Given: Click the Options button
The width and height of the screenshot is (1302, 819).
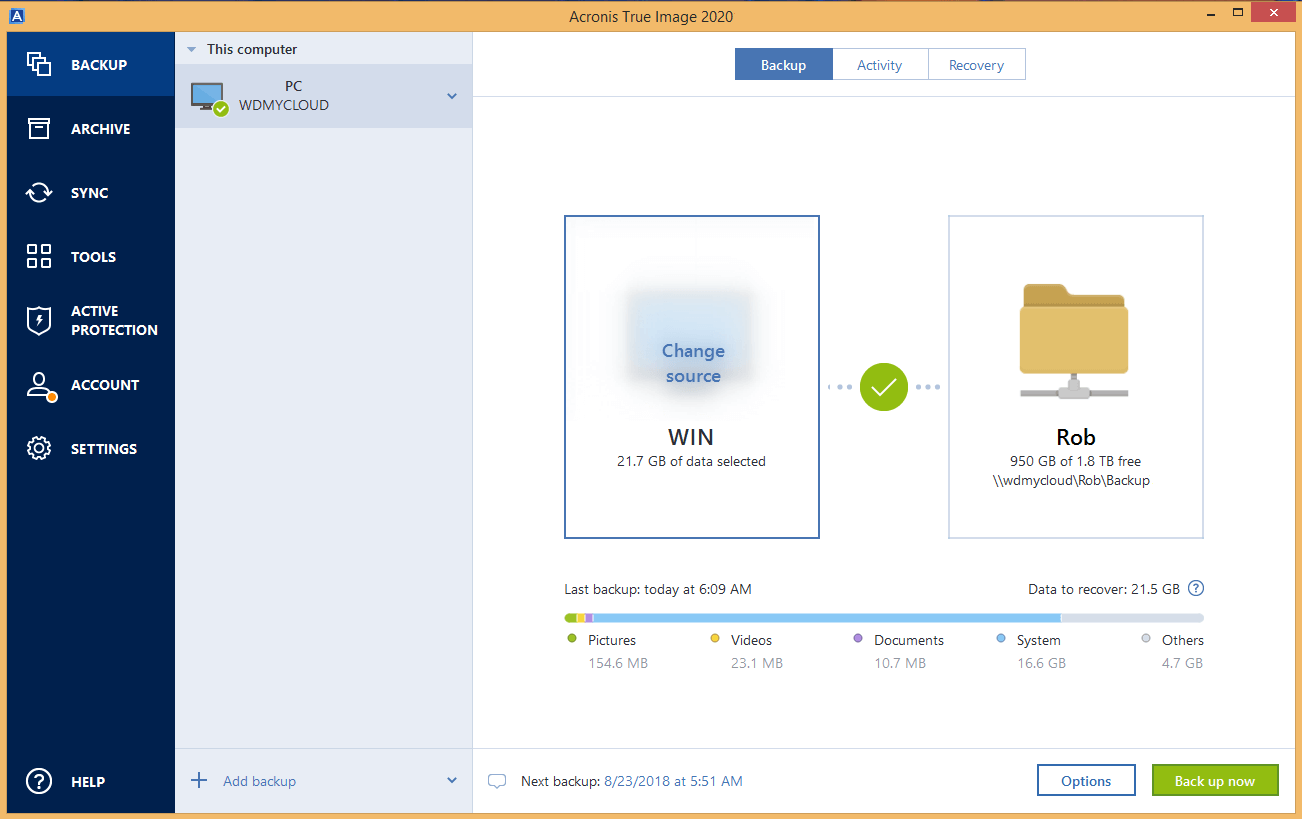Looking at the screenshot, I should 1086,781.
